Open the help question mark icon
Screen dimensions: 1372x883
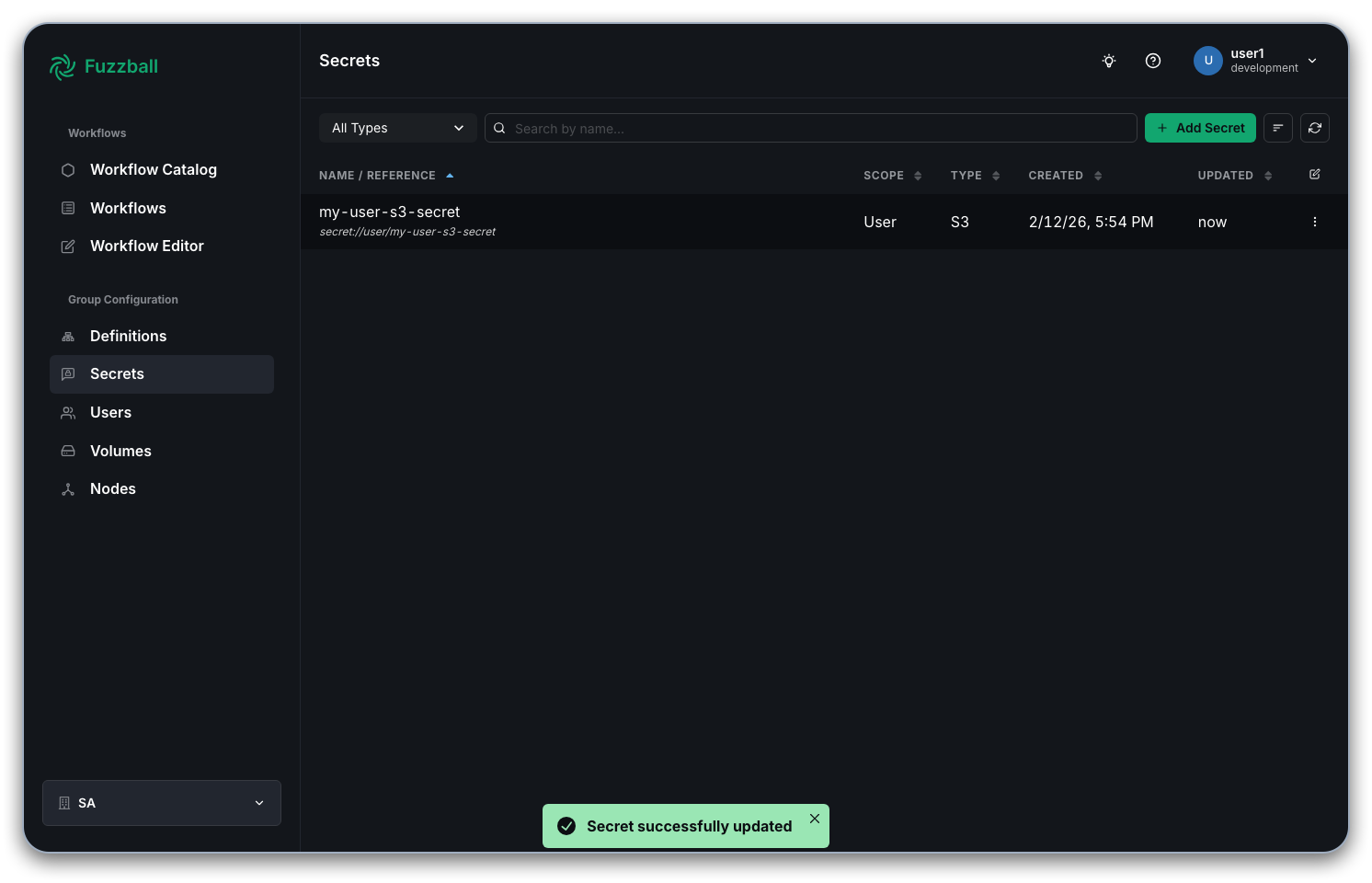tap(1153, 61)
